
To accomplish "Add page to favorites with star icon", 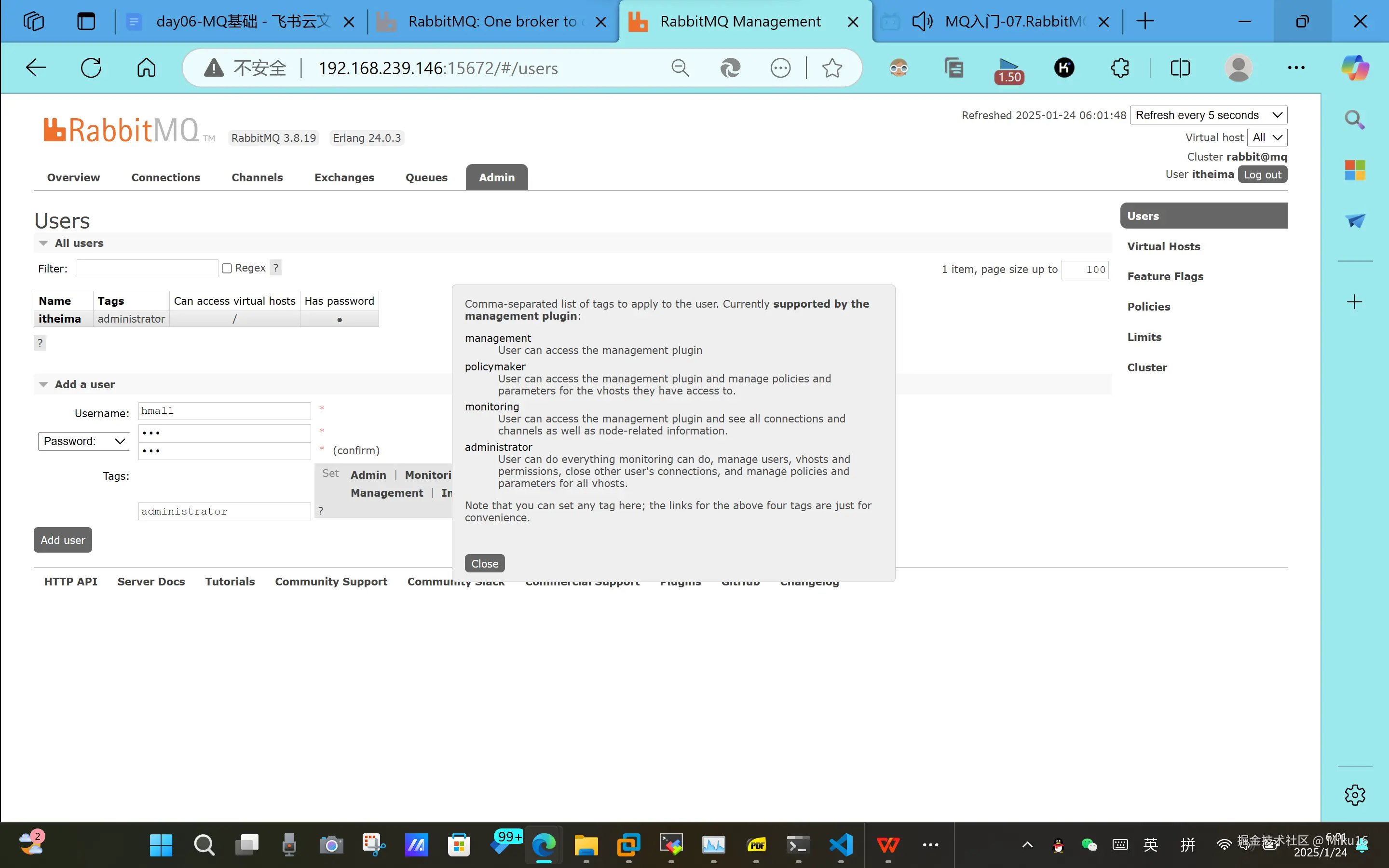I will 831,68.
